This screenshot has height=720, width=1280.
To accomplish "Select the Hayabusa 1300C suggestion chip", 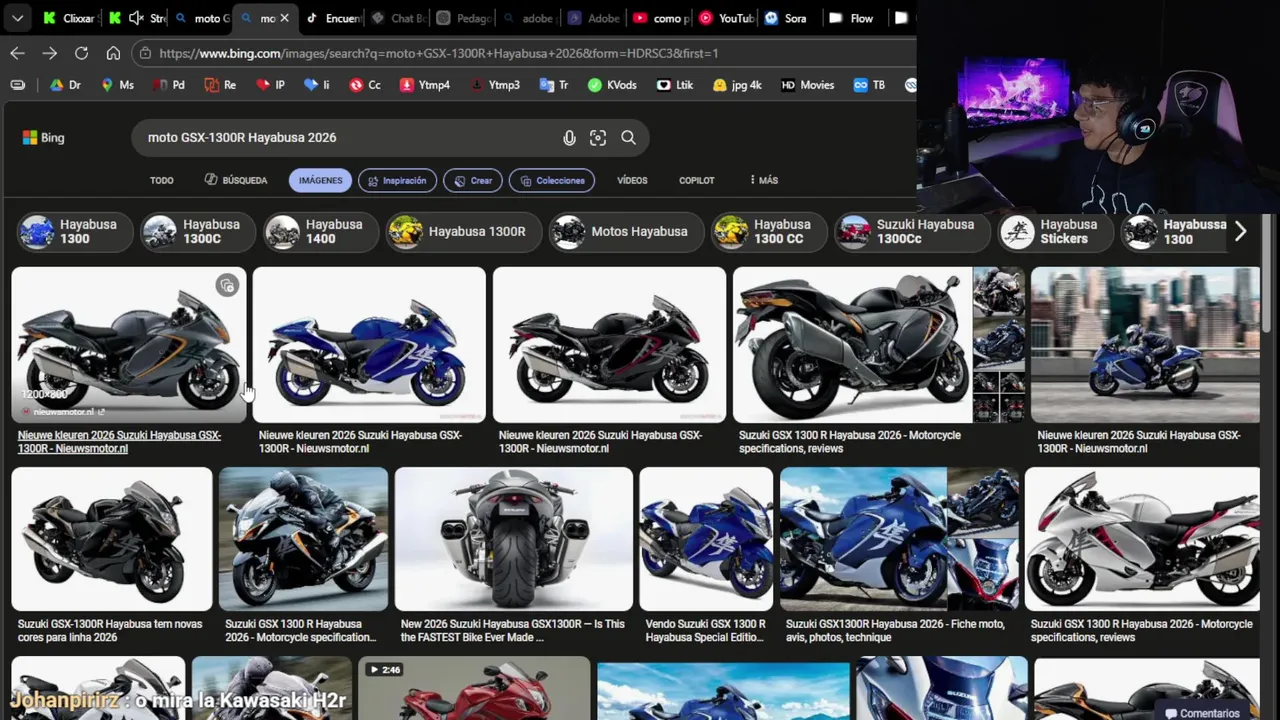I will [x=197, y=232].
